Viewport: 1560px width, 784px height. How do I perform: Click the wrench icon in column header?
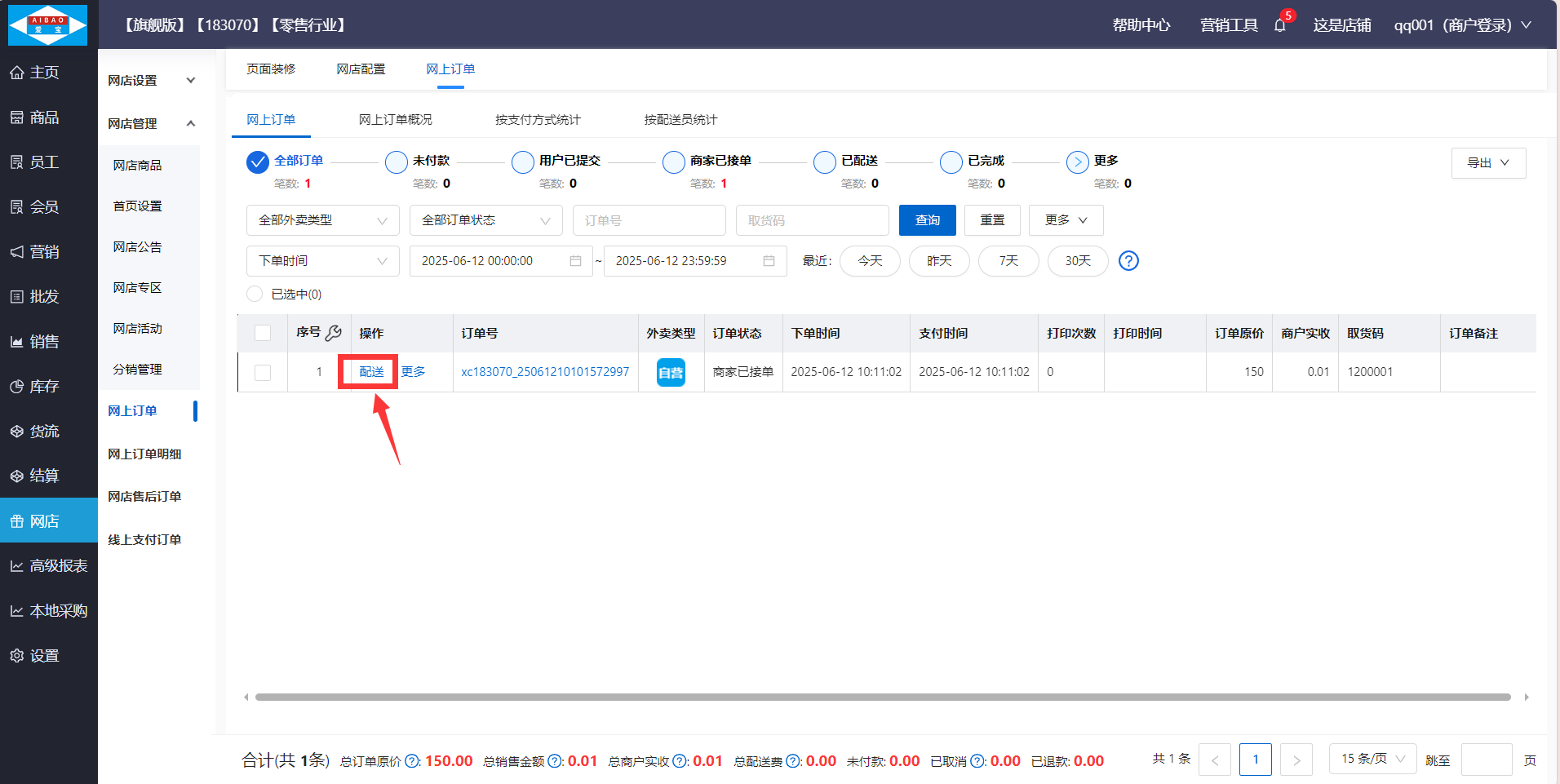click(333, 333)
